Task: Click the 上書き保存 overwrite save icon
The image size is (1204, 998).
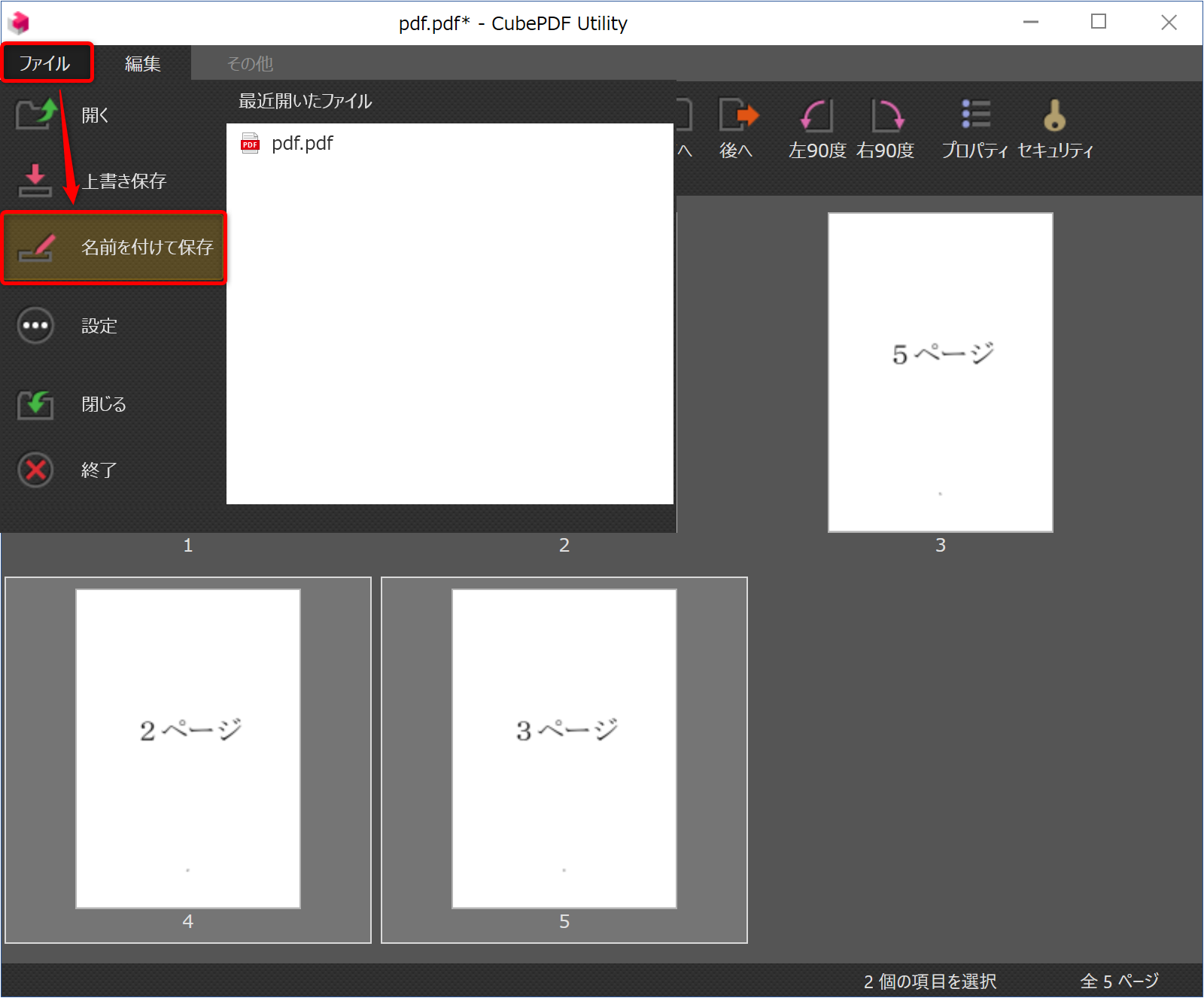Action: pos(35,181)
